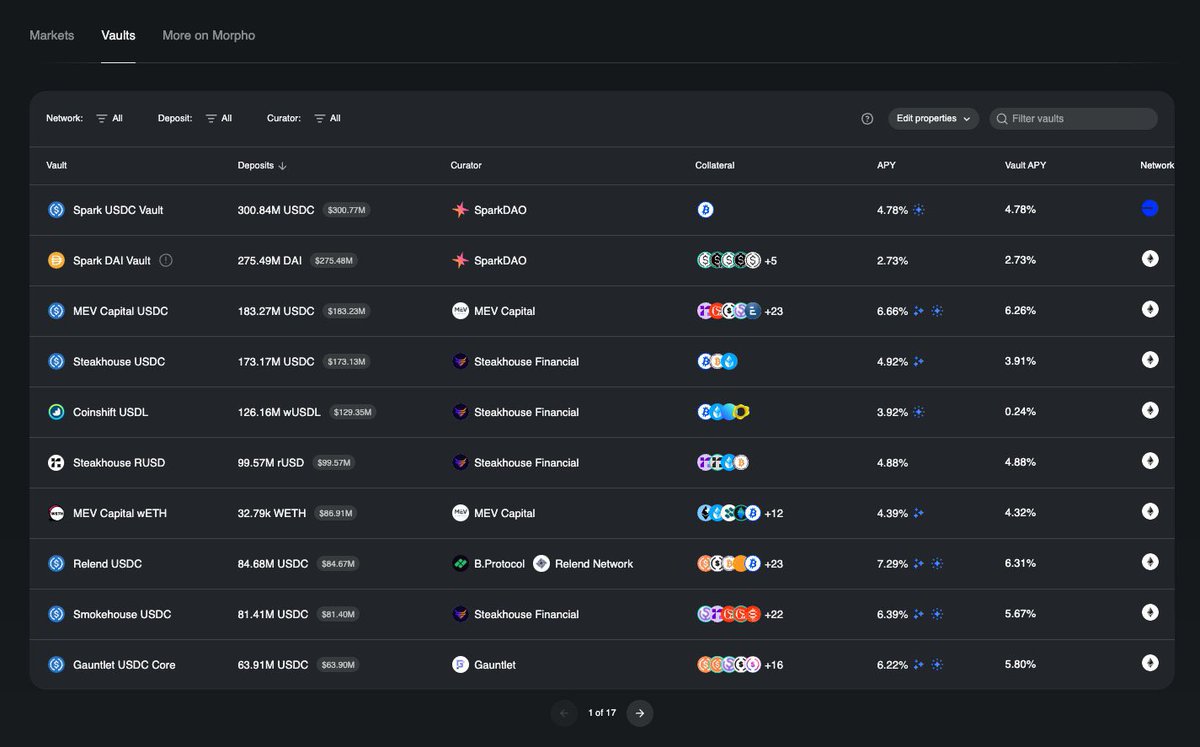Screen dimensions: 1200x747
Task: Click the Spark DAI Vault token icon
Action: click(x=56, y=260)
